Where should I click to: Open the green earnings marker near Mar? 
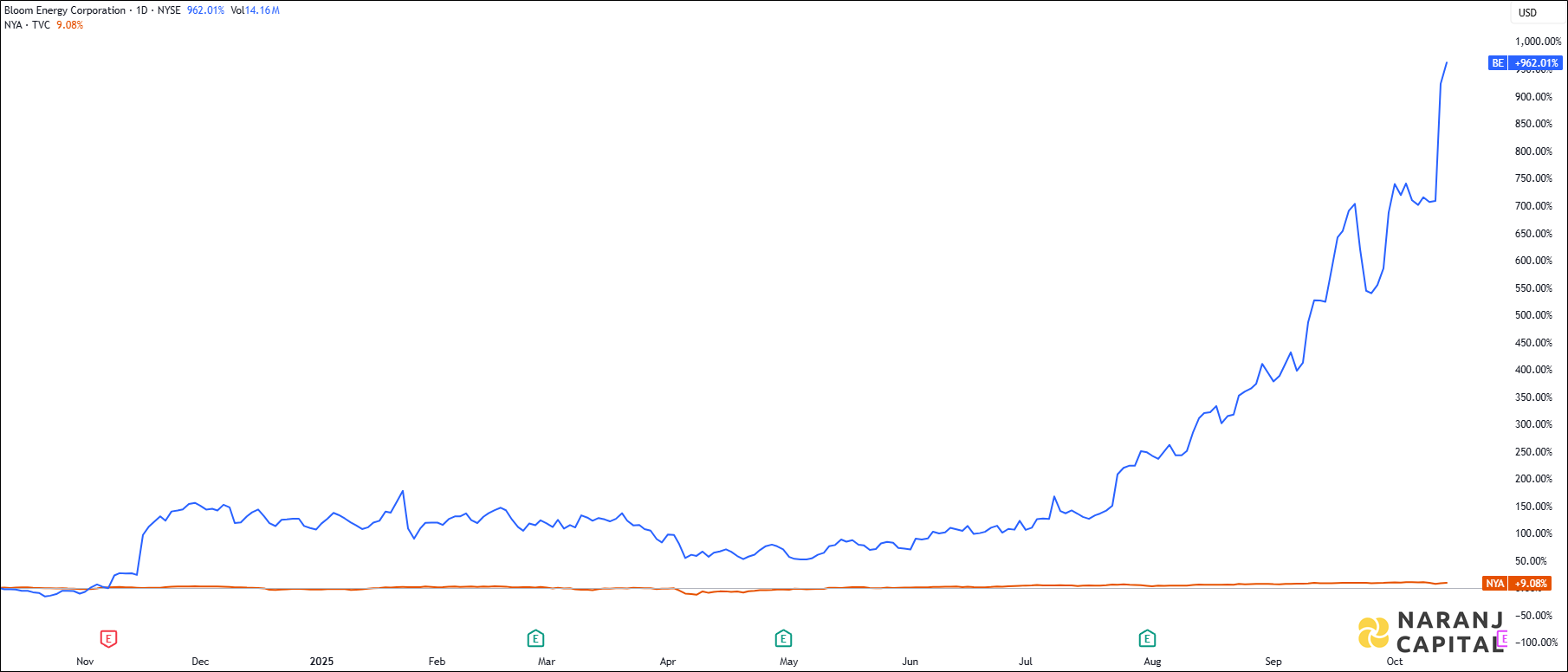click(535, 639)
